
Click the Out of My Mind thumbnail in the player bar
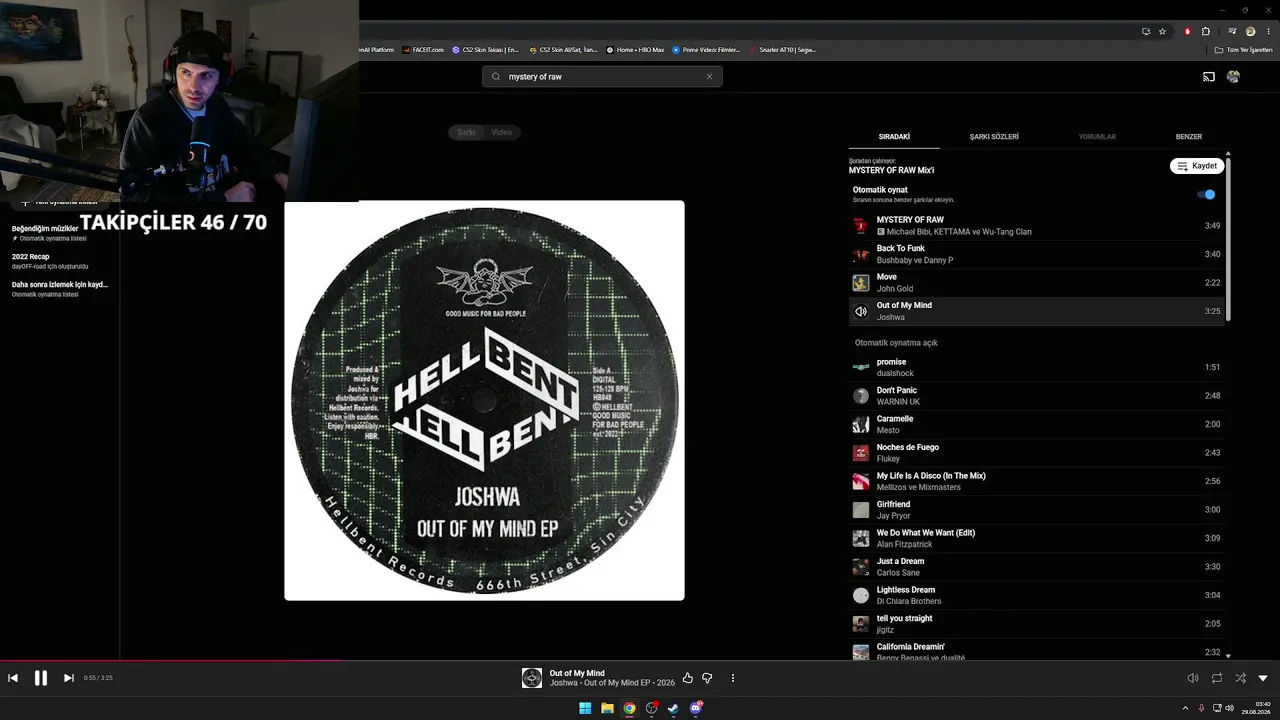pyautogui.click(x=532, y=678)
